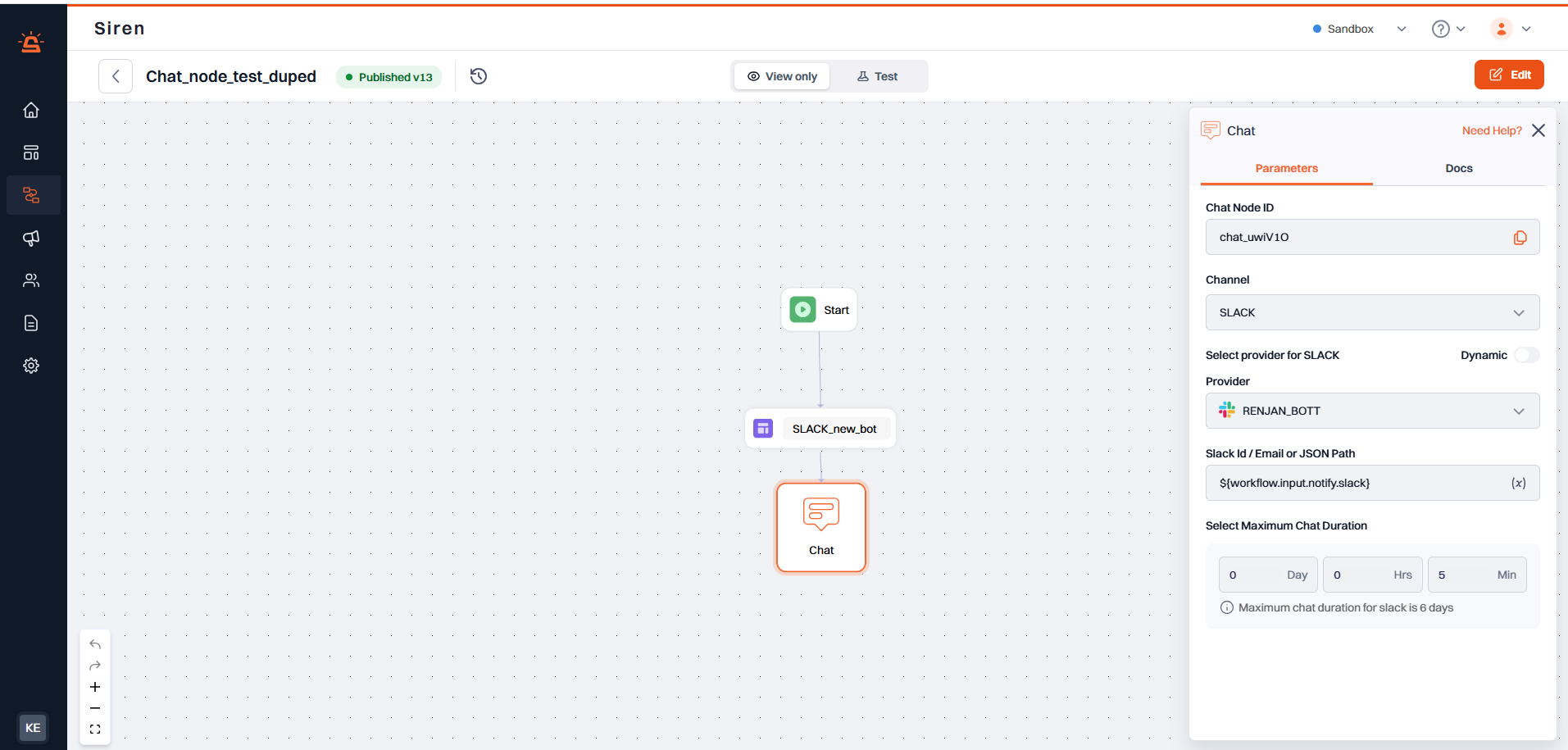Open the user profile avatar menu
1568x750 pixels.
tap(1511, 29)
